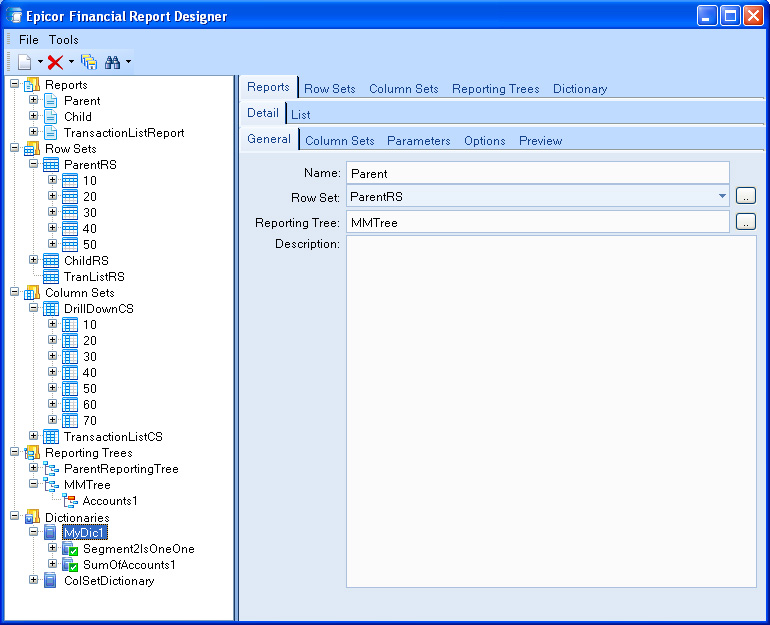Collapse the Reports root node

tap(15, 84)
